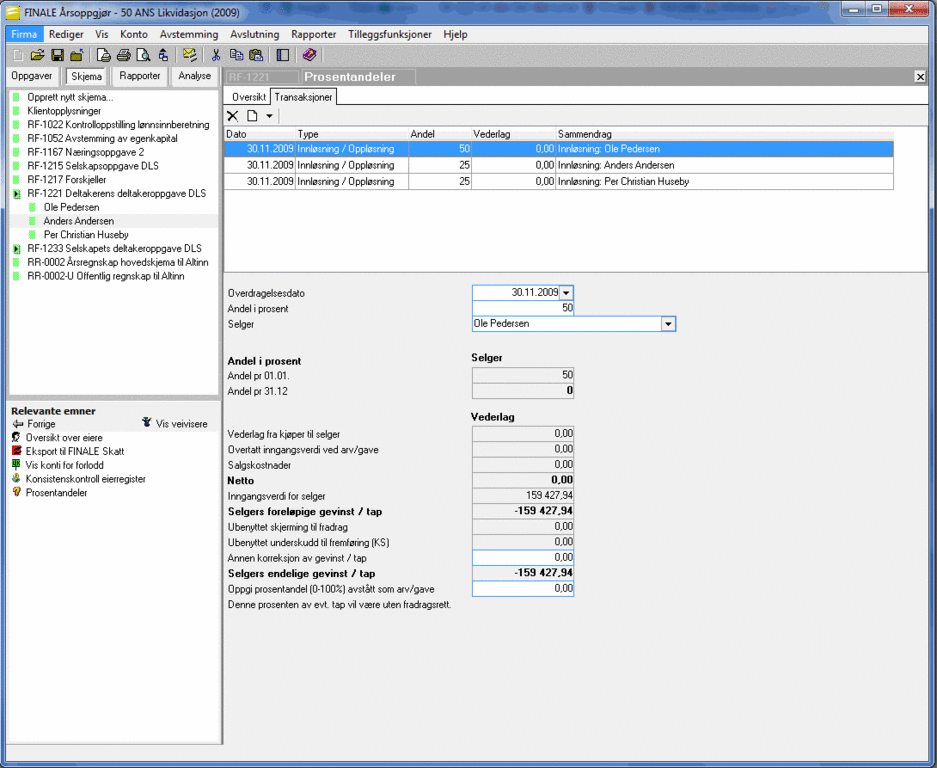
Task: Delete transaction with the X icon
Action: (233, 116)
